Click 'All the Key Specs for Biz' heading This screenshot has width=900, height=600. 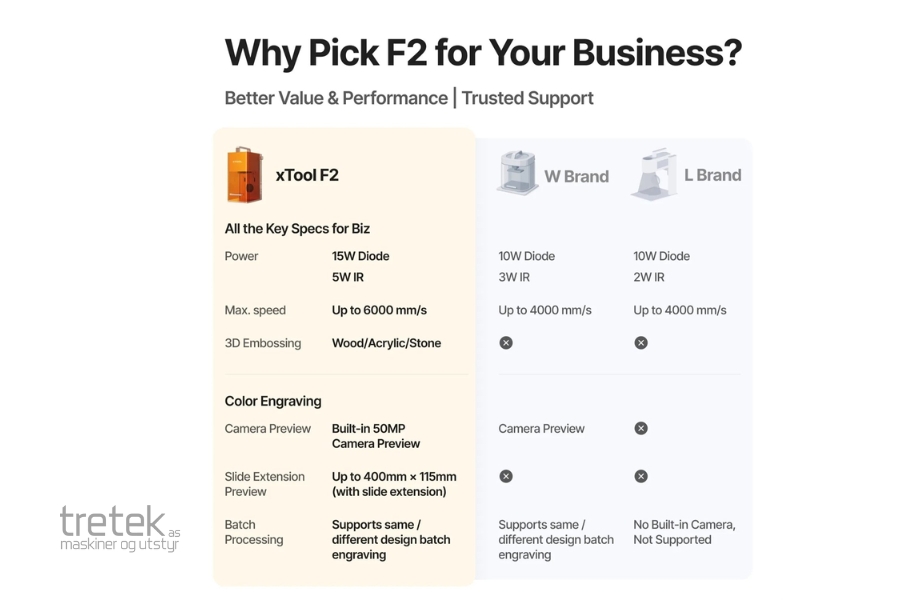297,228
